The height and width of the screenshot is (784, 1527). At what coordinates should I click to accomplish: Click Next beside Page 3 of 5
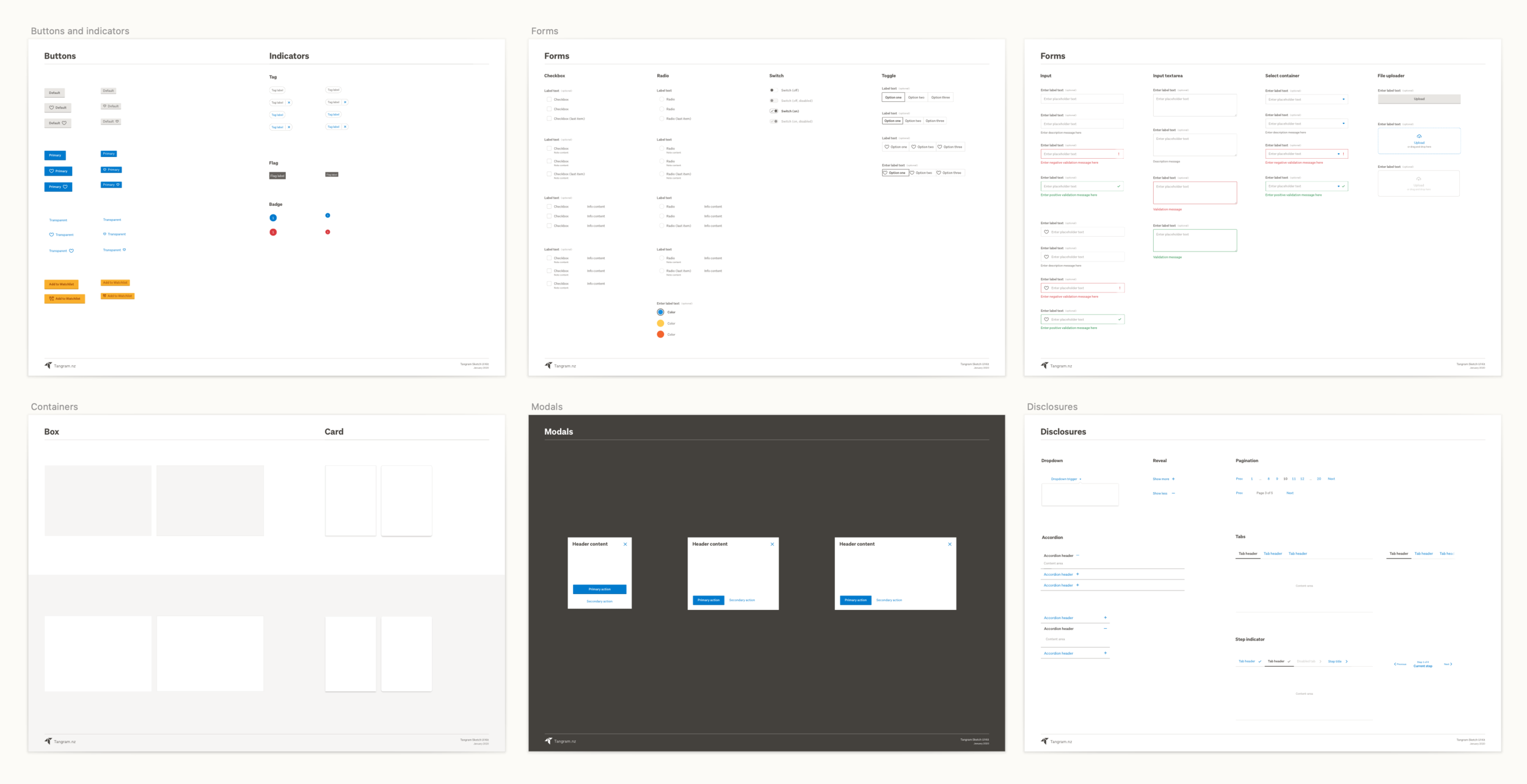click(x=1289, y=493)
